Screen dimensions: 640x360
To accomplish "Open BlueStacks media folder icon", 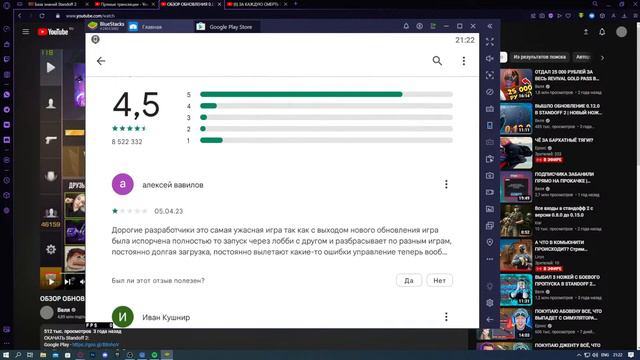I will tap(490, 209).
